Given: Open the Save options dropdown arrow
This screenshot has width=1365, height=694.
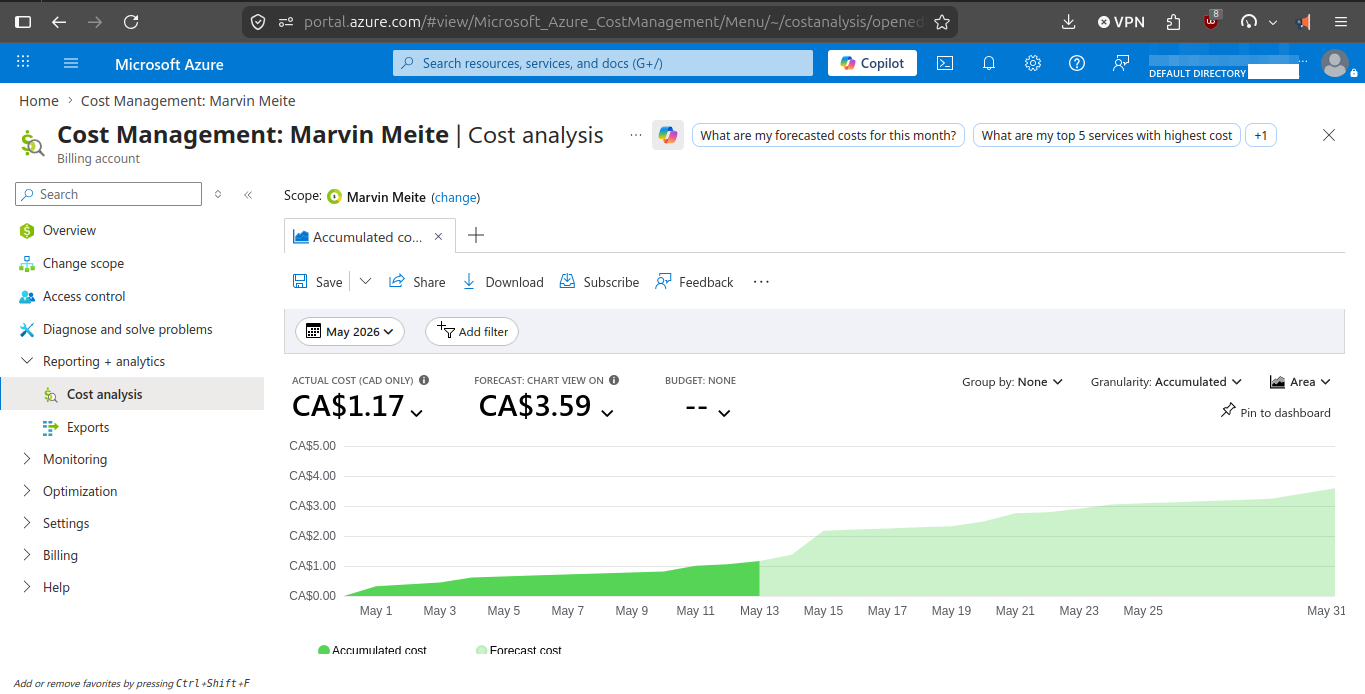Looking at the screenshot, I should pyautogui.click(x=365, y=282).
